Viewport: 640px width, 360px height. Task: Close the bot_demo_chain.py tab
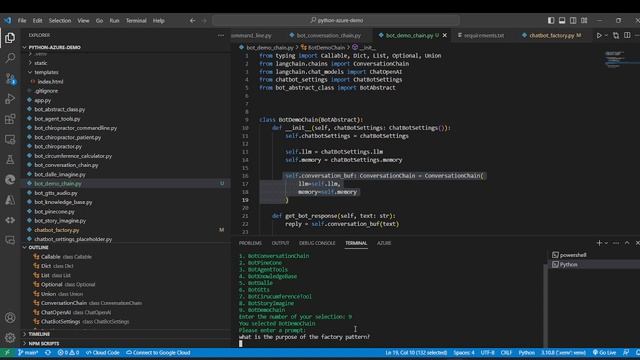coord(445,36)
